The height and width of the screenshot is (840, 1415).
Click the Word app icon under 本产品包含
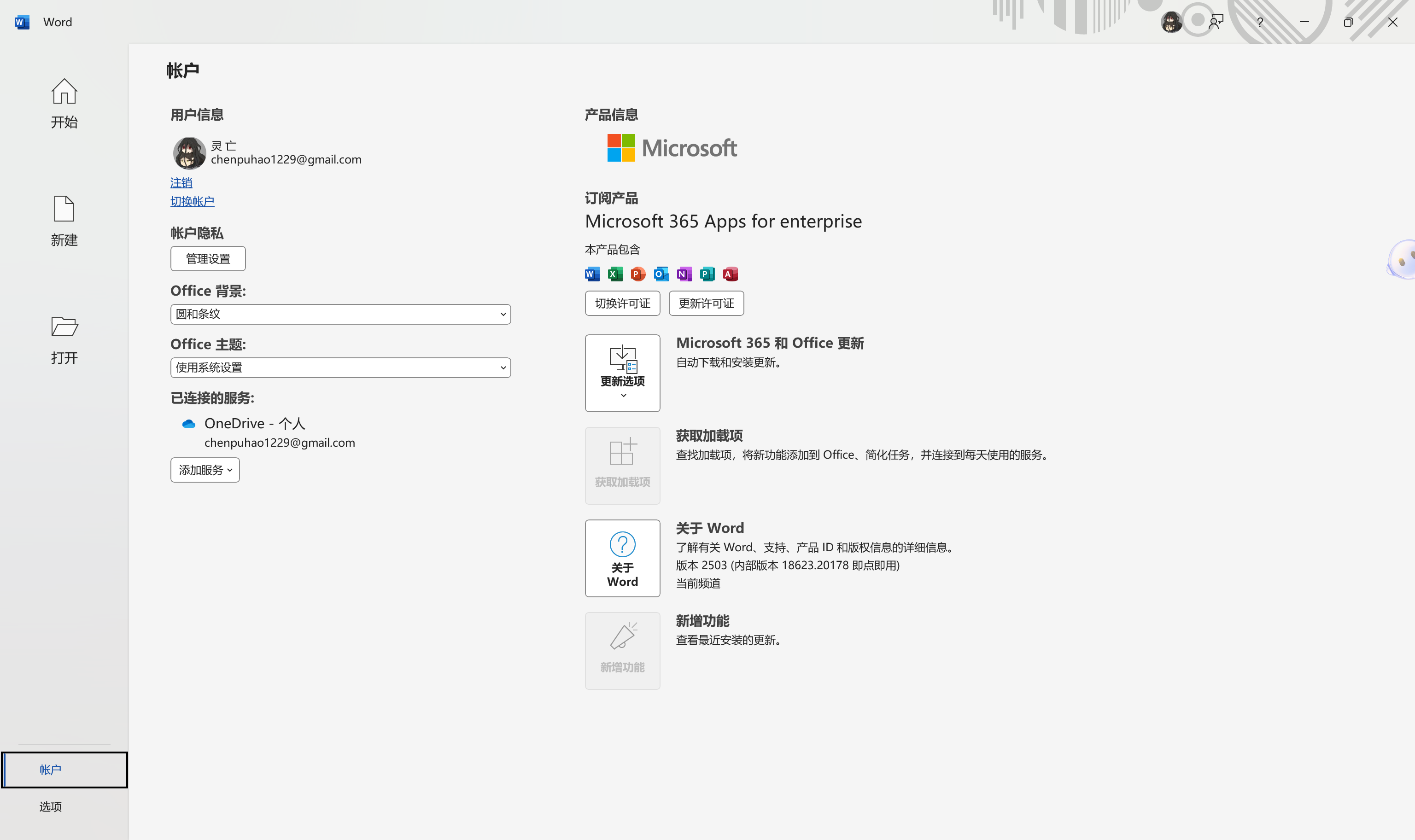[x=592, y=274]
